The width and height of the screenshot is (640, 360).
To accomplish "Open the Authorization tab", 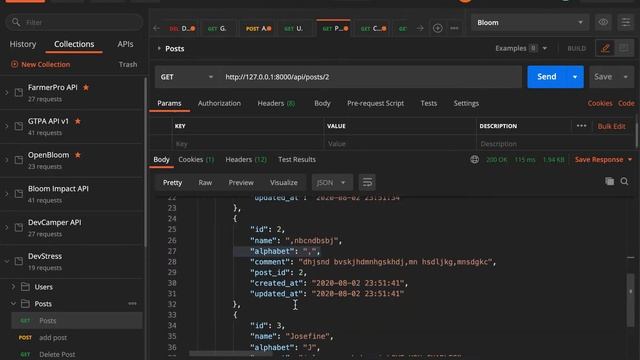I will (x=219, y=103).
